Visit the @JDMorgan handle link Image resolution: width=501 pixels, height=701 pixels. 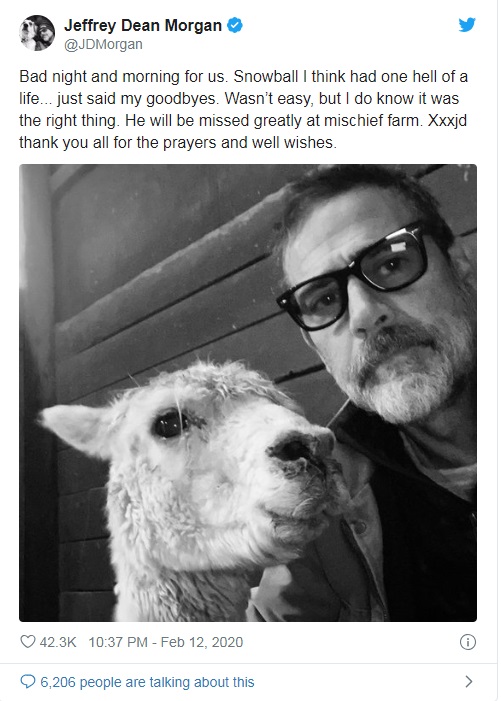103,45
